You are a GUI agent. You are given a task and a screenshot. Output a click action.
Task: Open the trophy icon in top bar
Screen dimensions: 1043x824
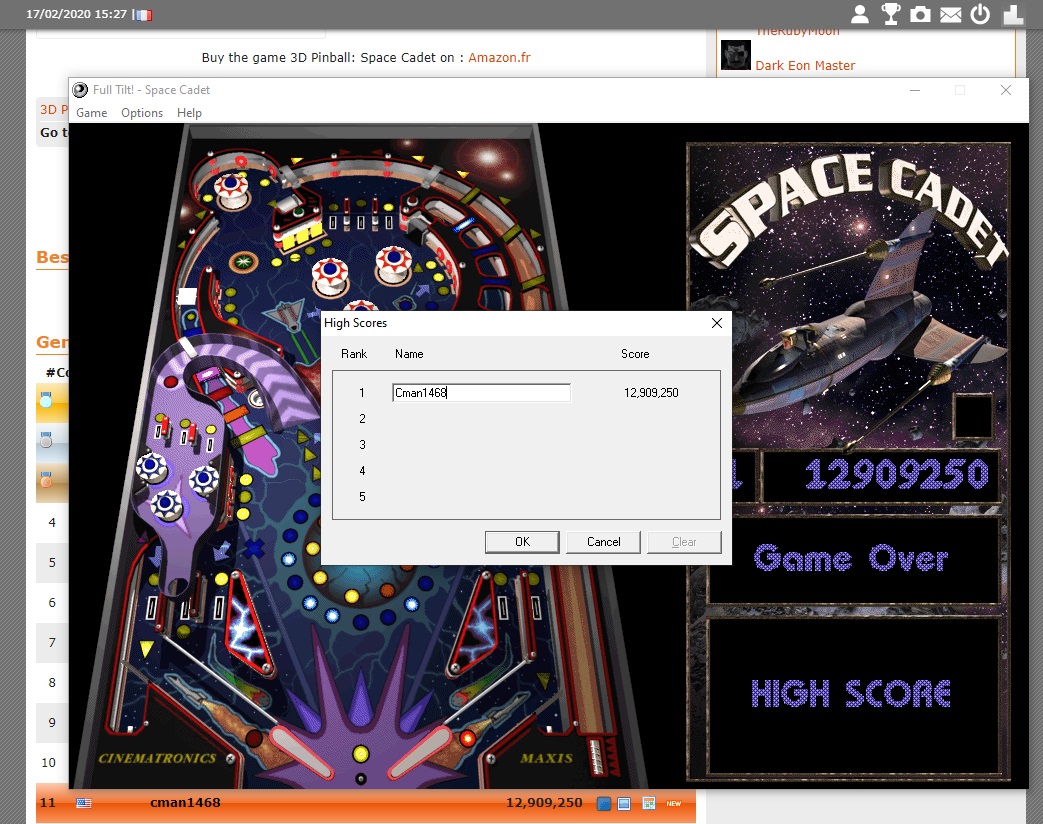pyautogui.click(x=890, y=14)
